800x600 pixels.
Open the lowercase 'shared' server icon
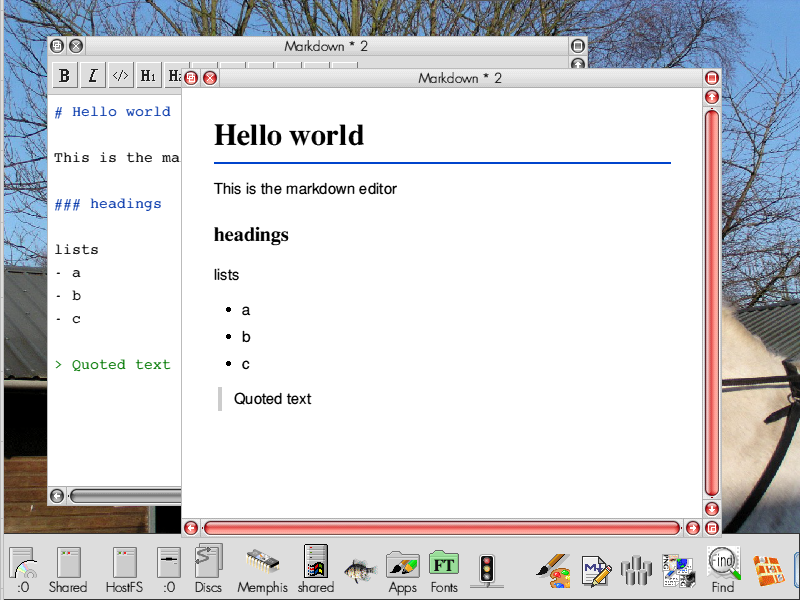click(316, 569)
